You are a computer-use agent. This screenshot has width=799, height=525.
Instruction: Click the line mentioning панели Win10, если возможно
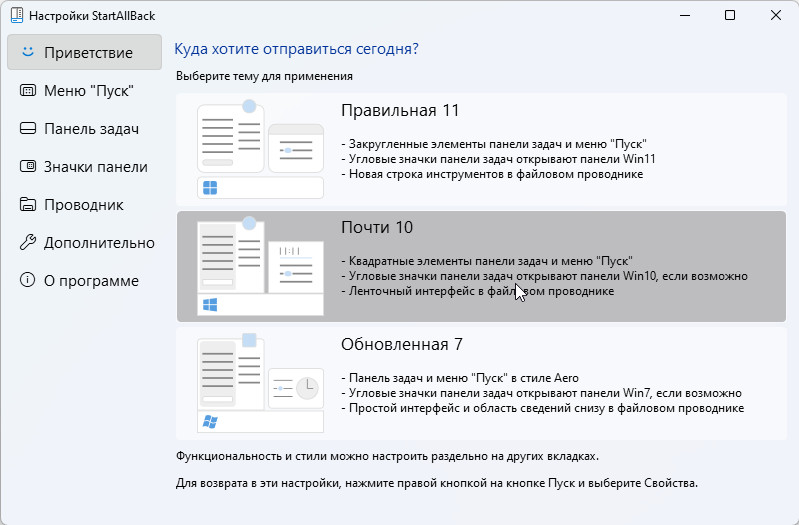point(544,276)
